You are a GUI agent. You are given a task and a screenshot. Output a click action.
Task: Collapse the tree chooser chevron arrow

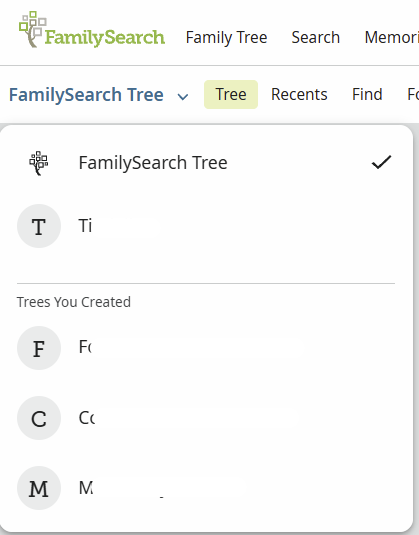(x=183, y=97)
